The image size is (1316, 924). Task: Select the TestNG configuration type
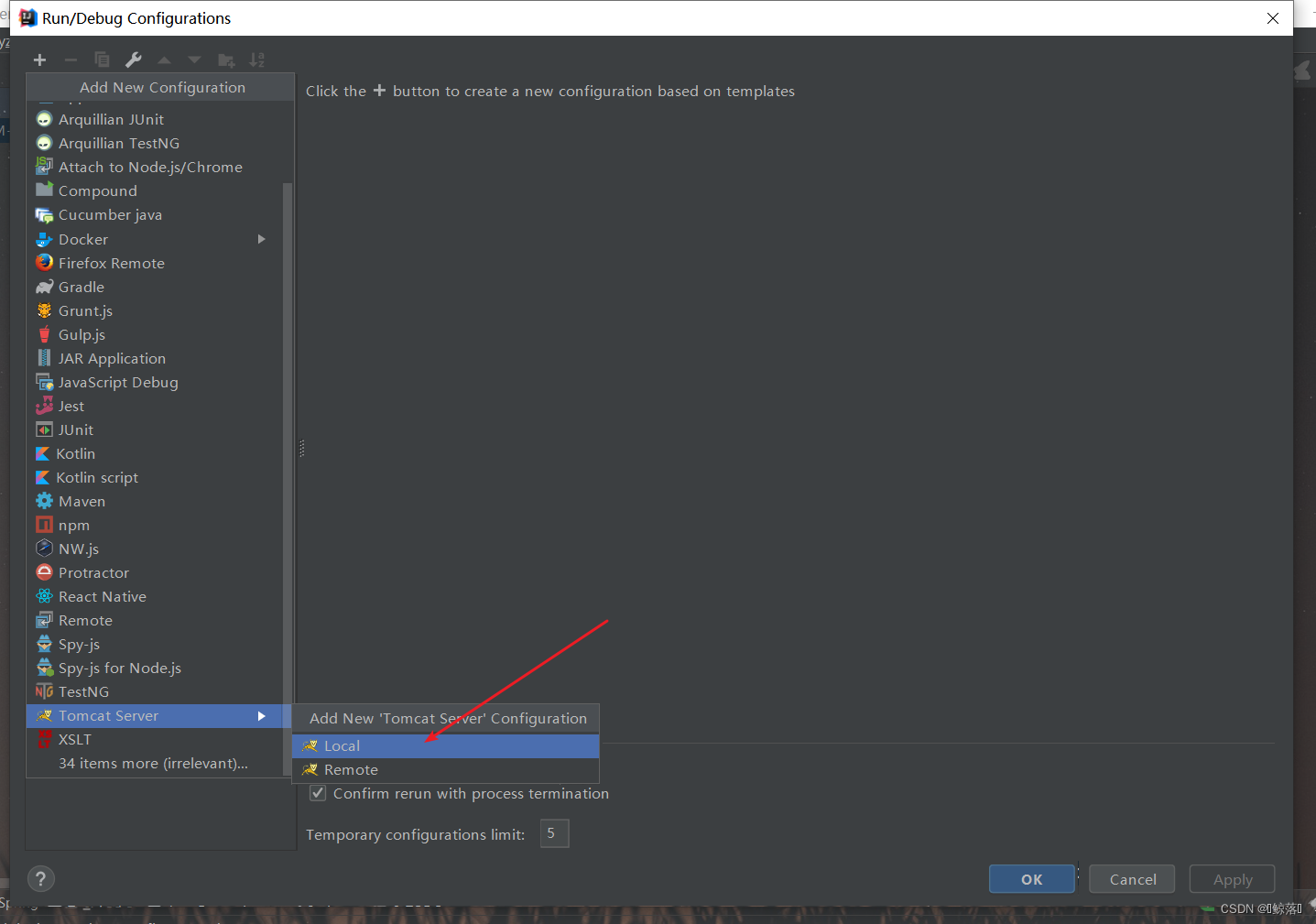point(155,691)
